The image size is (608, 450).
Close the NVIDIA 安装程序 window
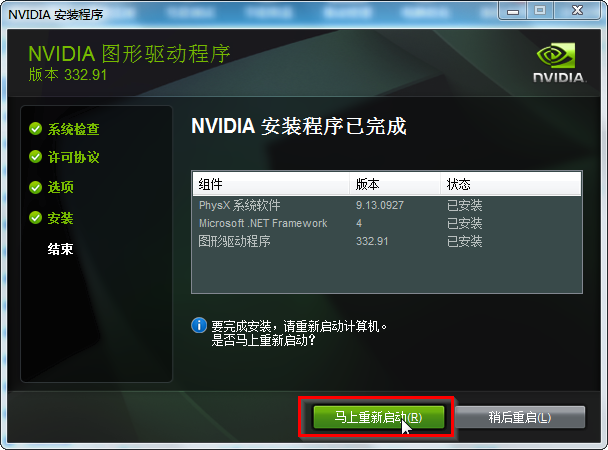coord(577,10)
